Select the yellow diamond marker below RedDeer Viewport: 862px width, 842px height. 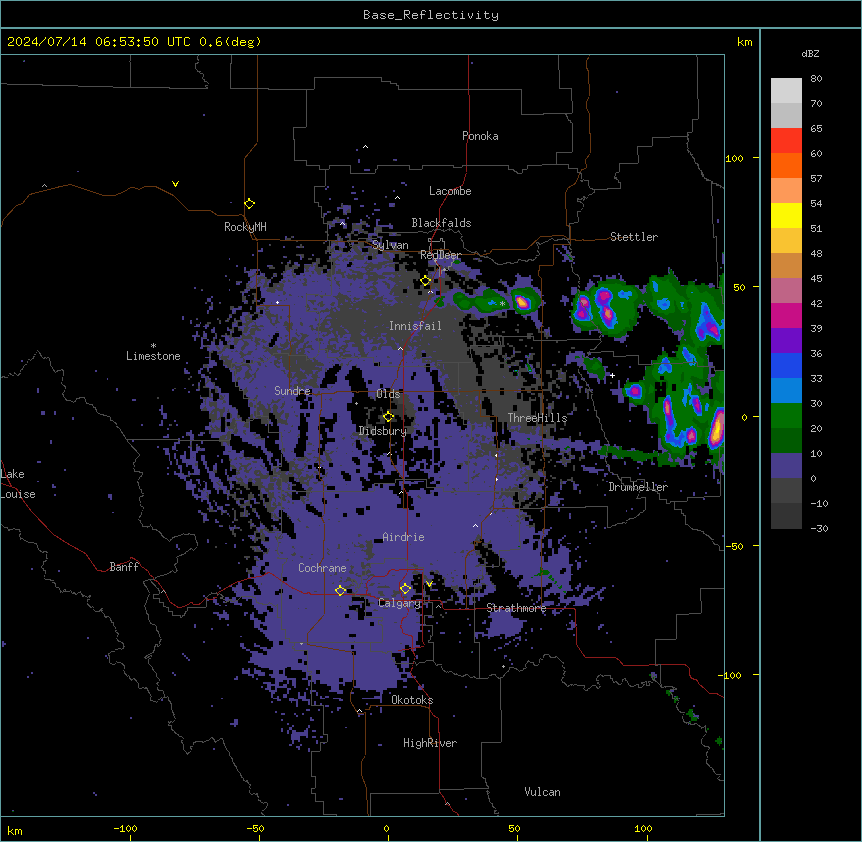pos(426,281)
